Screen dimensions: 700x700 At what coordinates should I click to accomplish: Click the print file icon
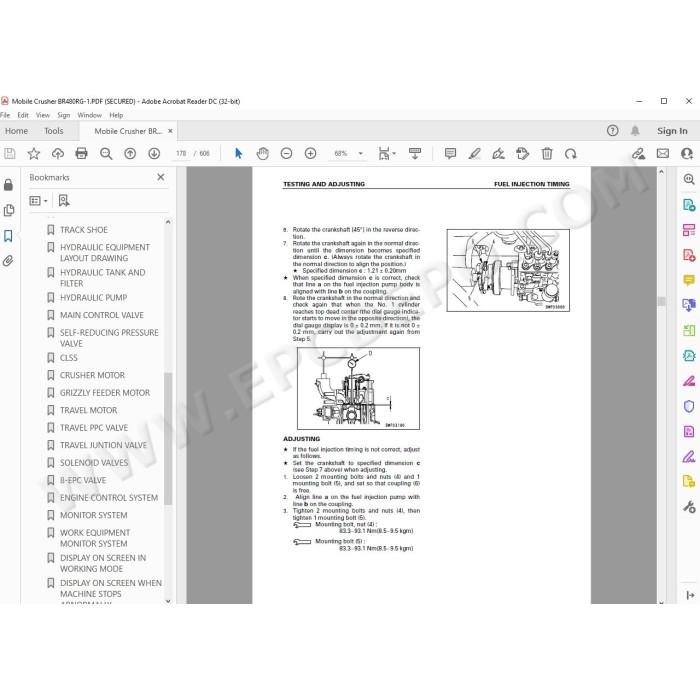coord(81,154)
